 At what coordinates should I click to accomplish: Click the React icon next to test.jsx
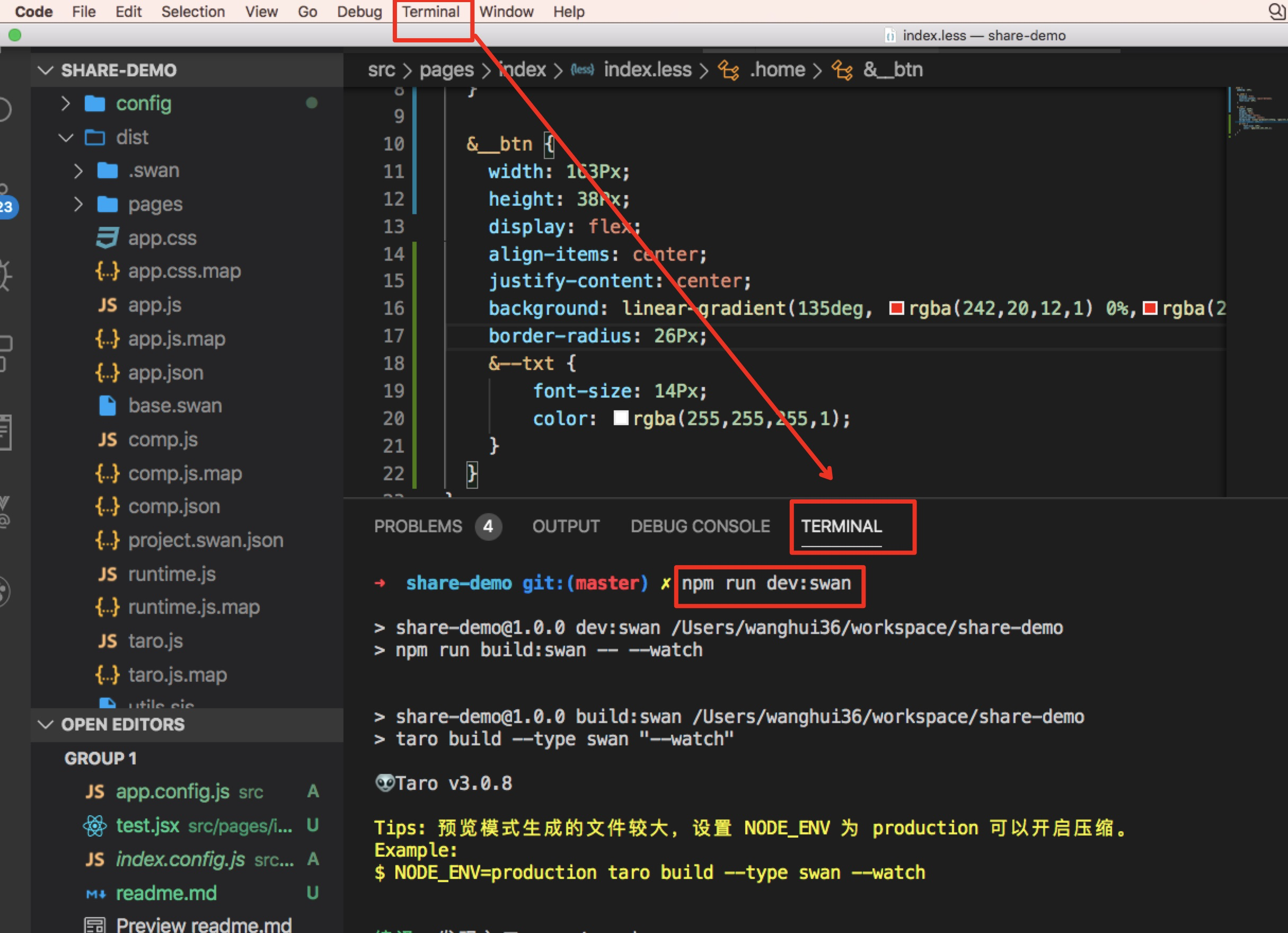click(95, 826)
